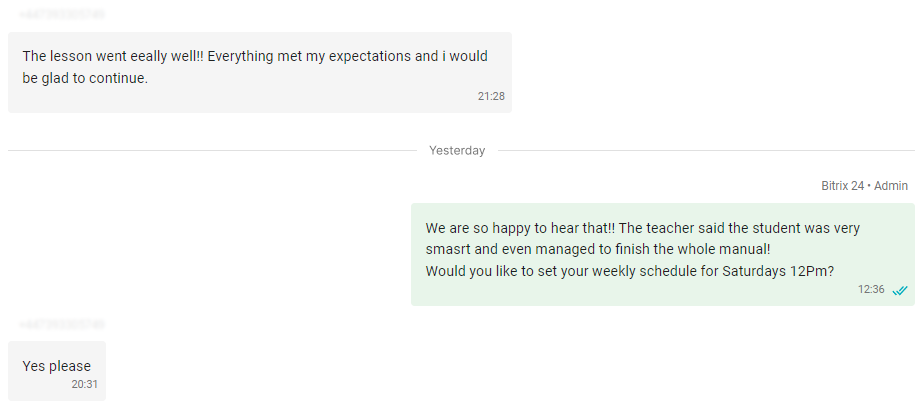Screen dimensions: 924x408
Task: Click divider line right of Yesterday
Action: [x=706, y=150]
